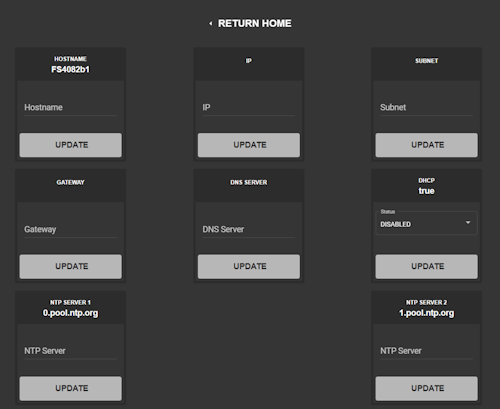Select the Subnet text field
The height and width of the screenshot is (409, 500).
426,108
